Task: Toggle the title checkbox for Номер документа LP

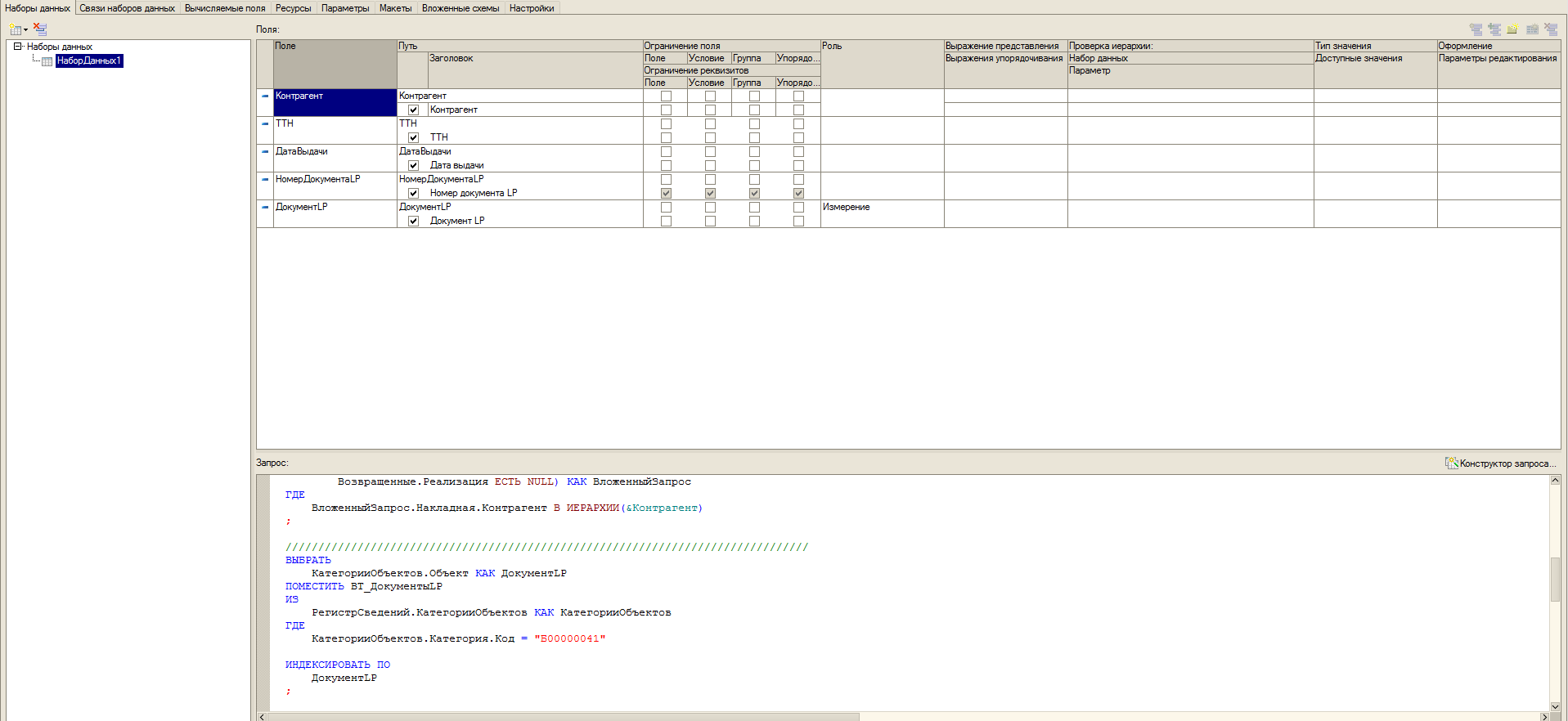Action: (x=413, y=193)
